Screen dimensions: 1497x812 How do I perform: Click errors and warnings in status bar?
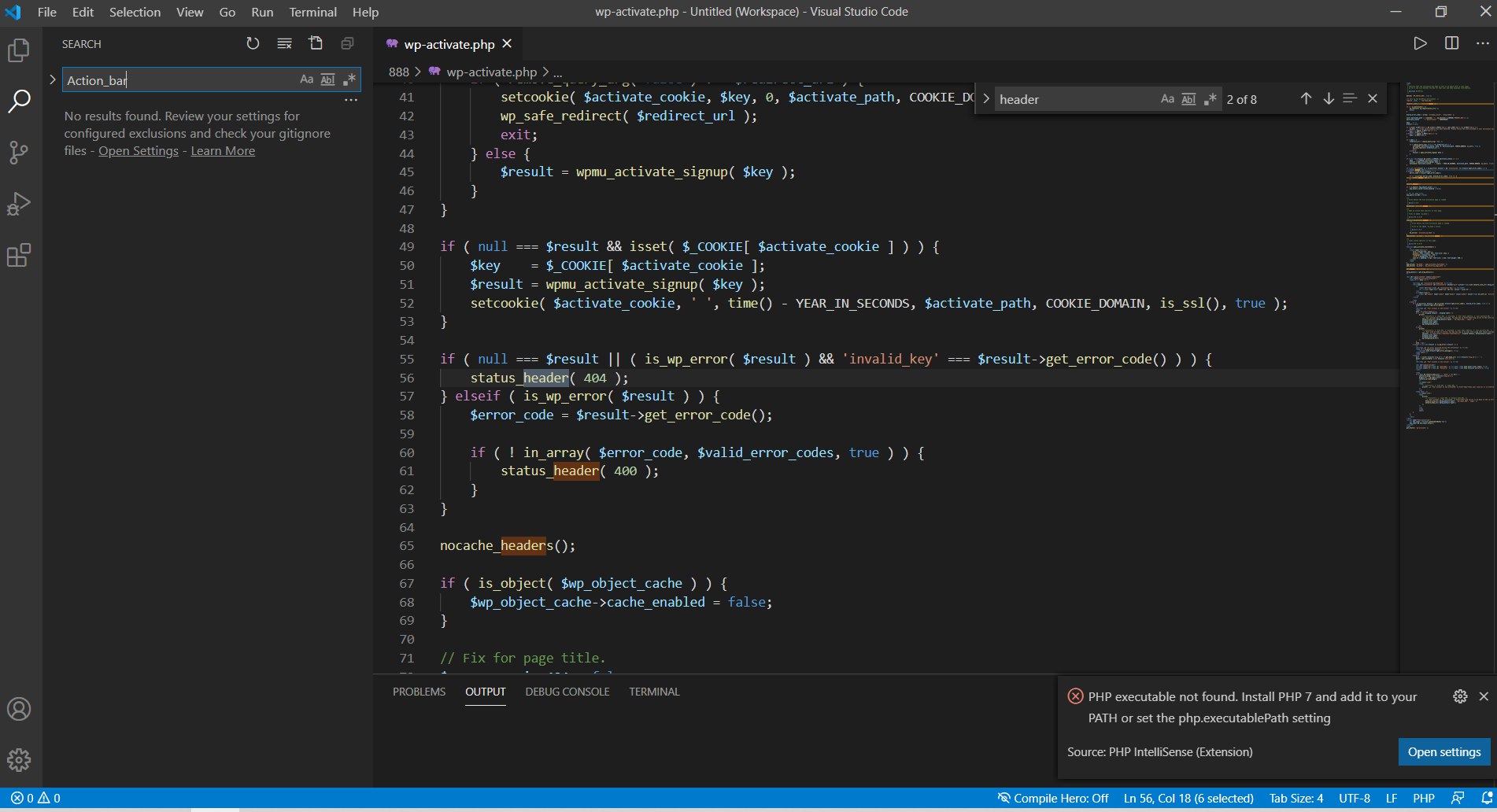tap(35, 798)
